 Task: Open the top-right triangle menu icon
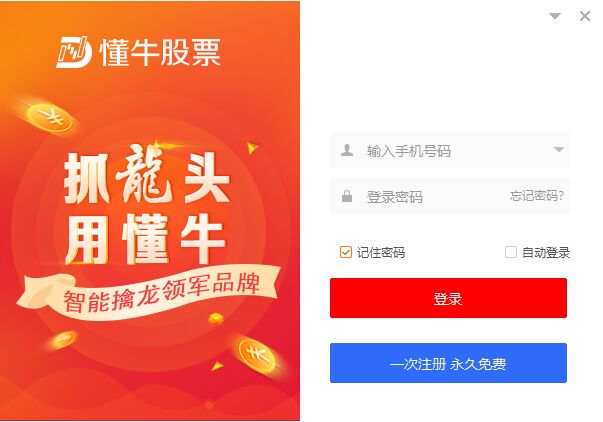coord(555,16)
